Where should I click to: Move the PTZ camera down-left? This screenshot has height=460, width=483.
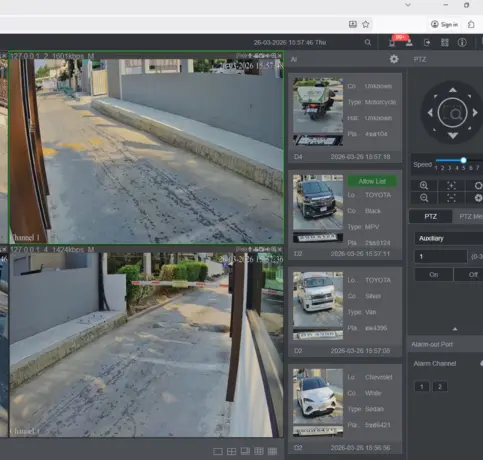[x=435, y=129]
